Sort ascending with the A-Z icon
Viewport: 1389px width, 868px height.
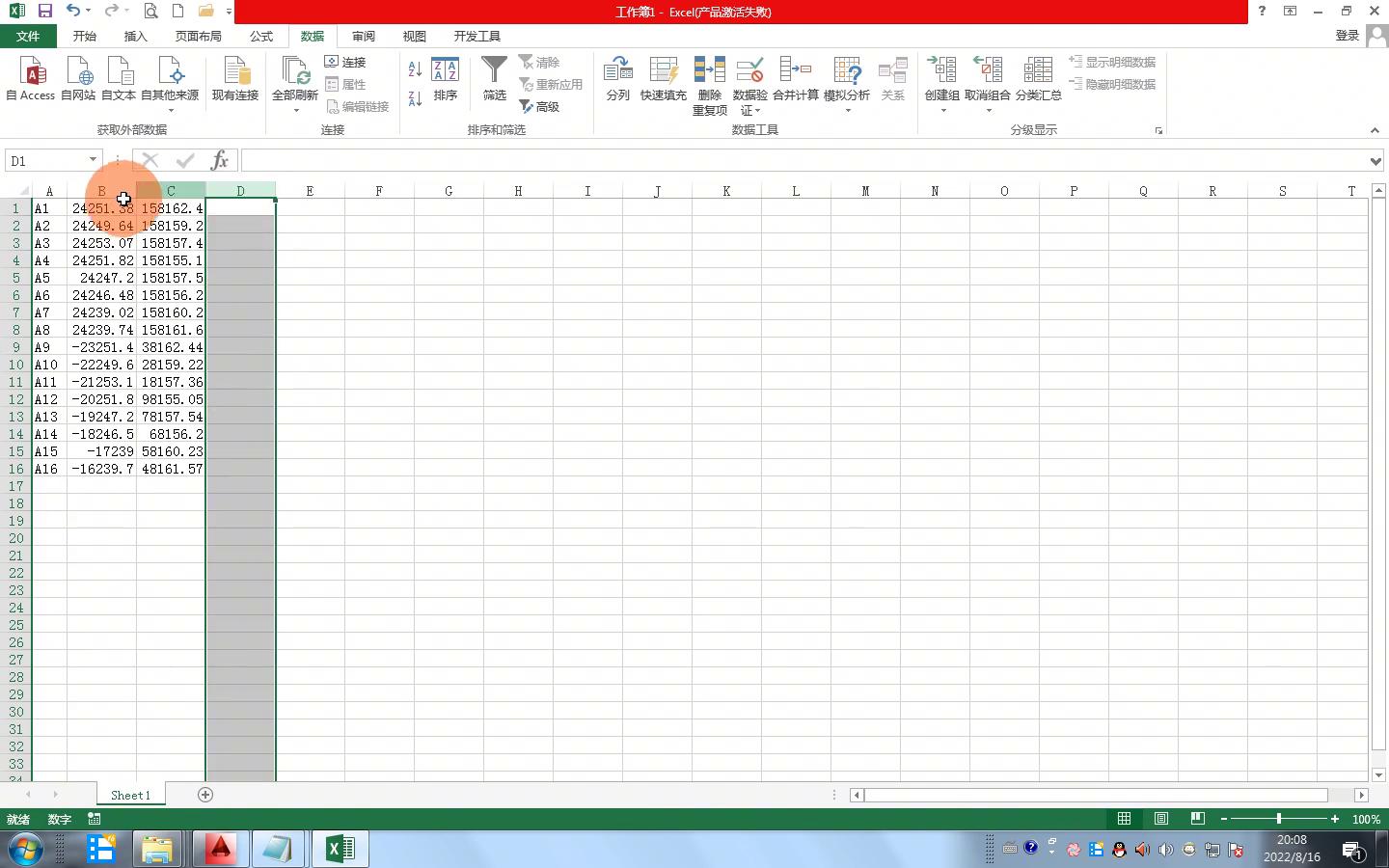point(415,69)
